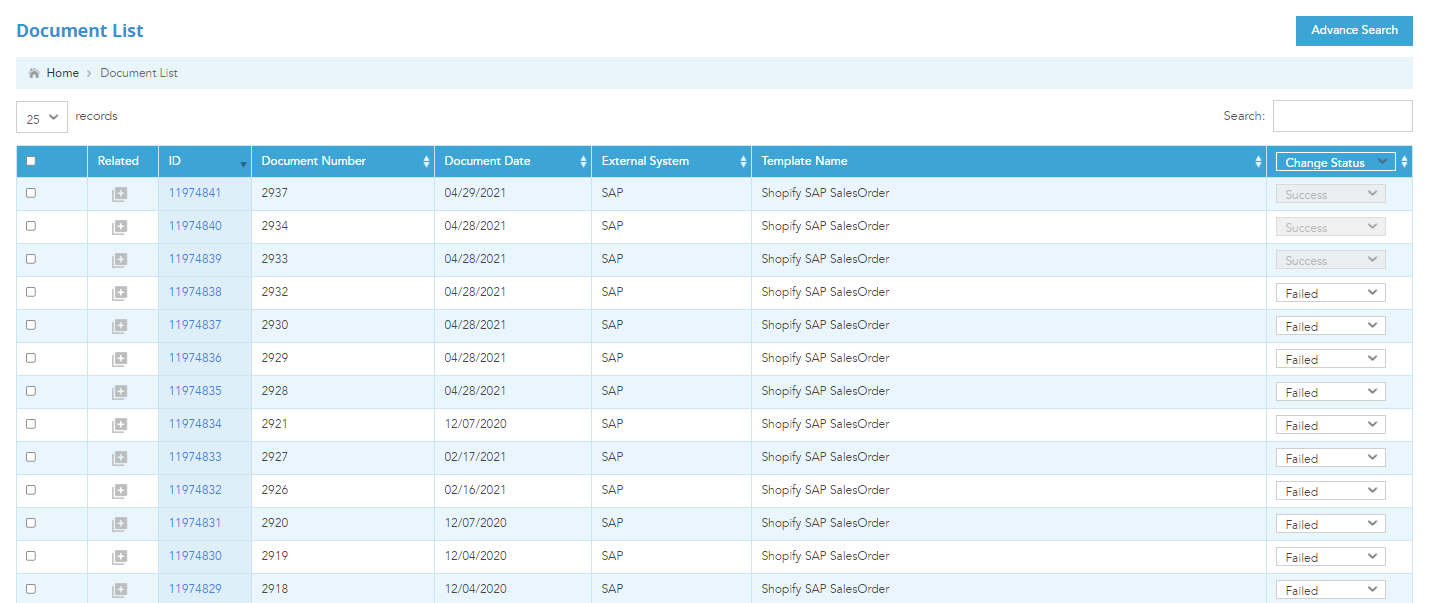Screen dimensions: 1429x603
Task: Open the 25 records per page dropdown
Action: (x=42, y=117)
